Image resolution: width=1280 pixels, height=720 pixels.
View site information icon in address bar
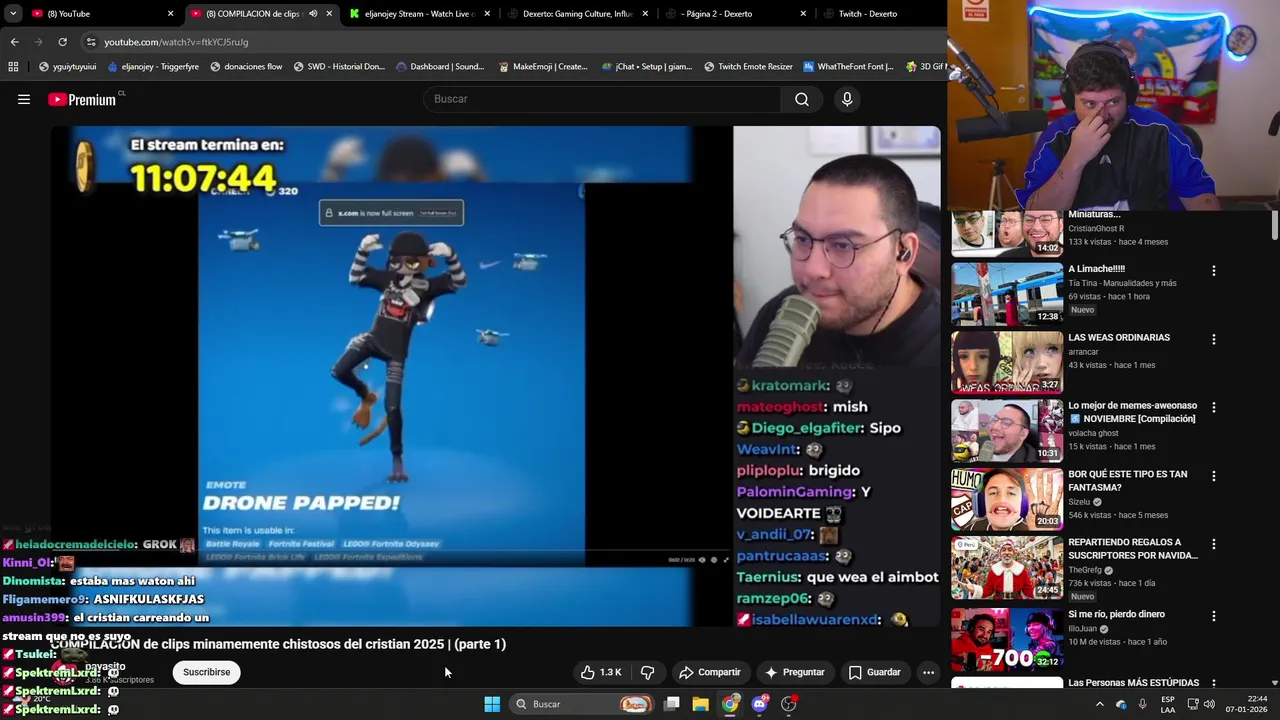[91, 42]
